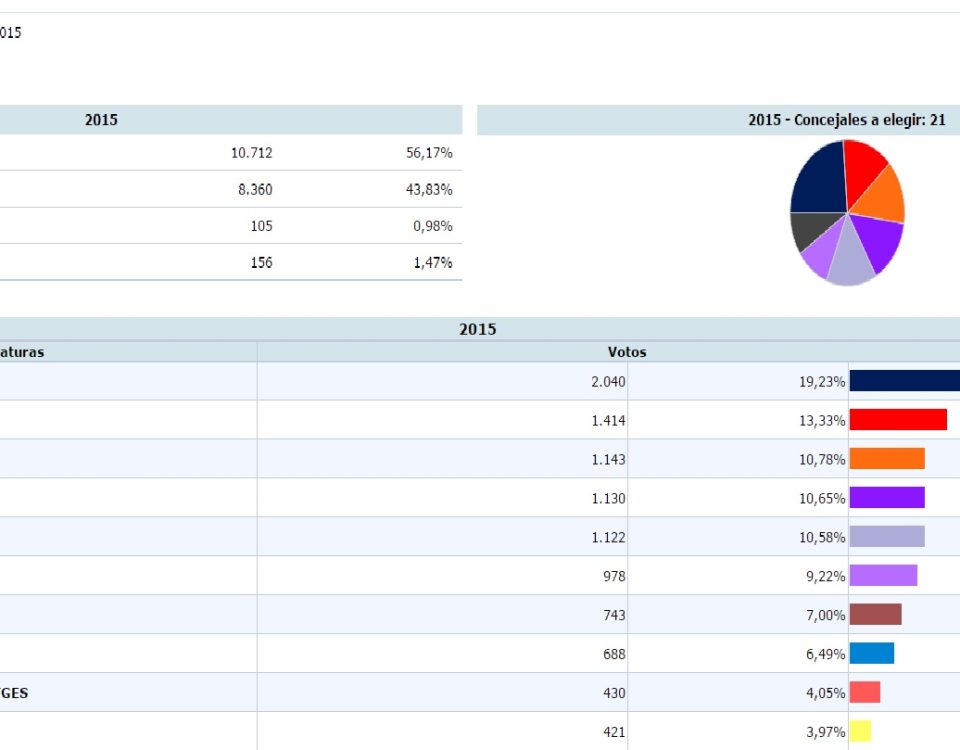The width and height of the screenshot is (960, 750).
Task: Click the navy slice of the pie chart
Action: coord(818,180)
